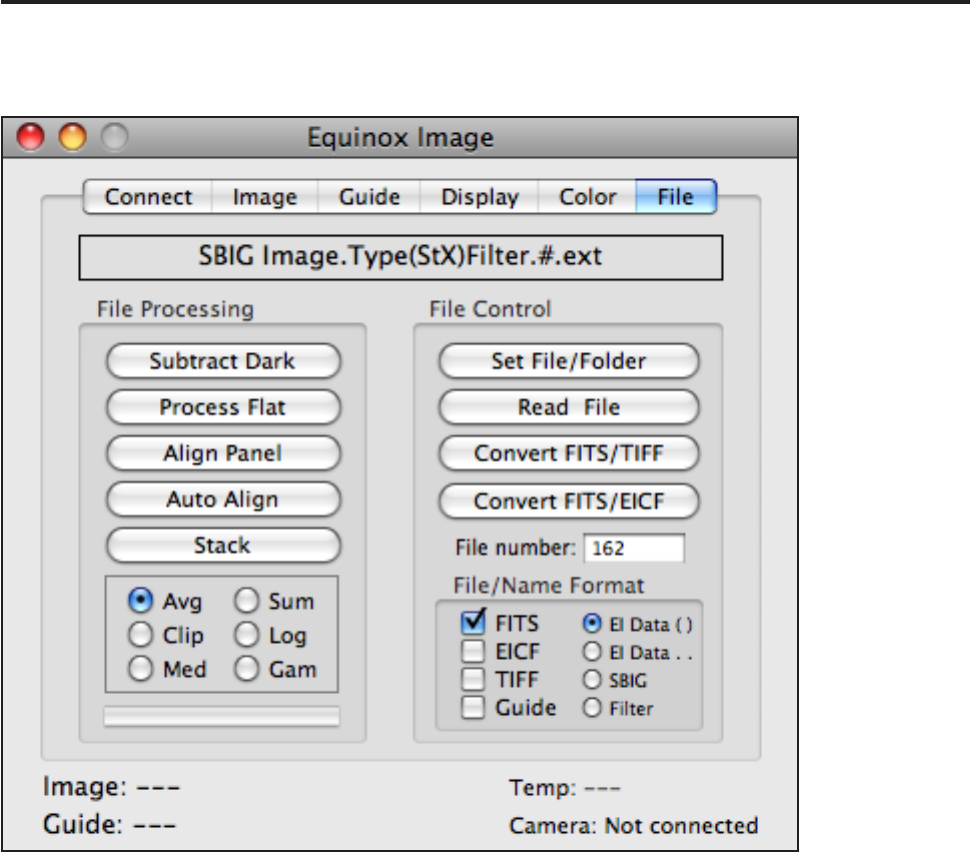Click Convert FITS/TIFF
The width and height of the screenshot is (970, 852).
pyautogui.click(x=568, y=453)
